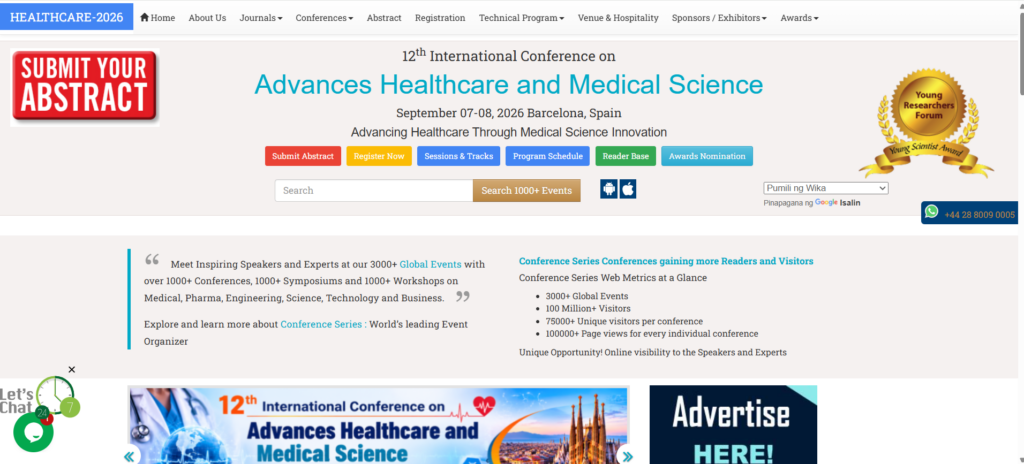
Task: Click the Submit Your Abstract red image
Action: tap(84, 87)
